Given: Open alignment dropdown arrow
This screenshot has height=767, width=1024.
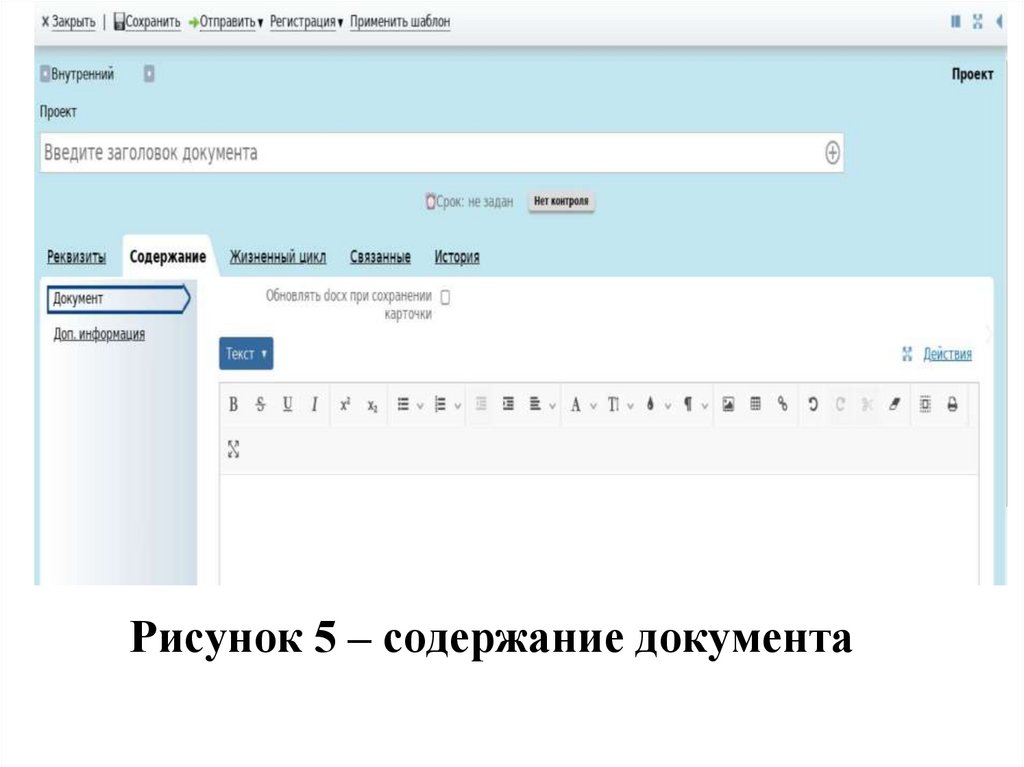Looking at the screenshot, I should click(552, 406).
